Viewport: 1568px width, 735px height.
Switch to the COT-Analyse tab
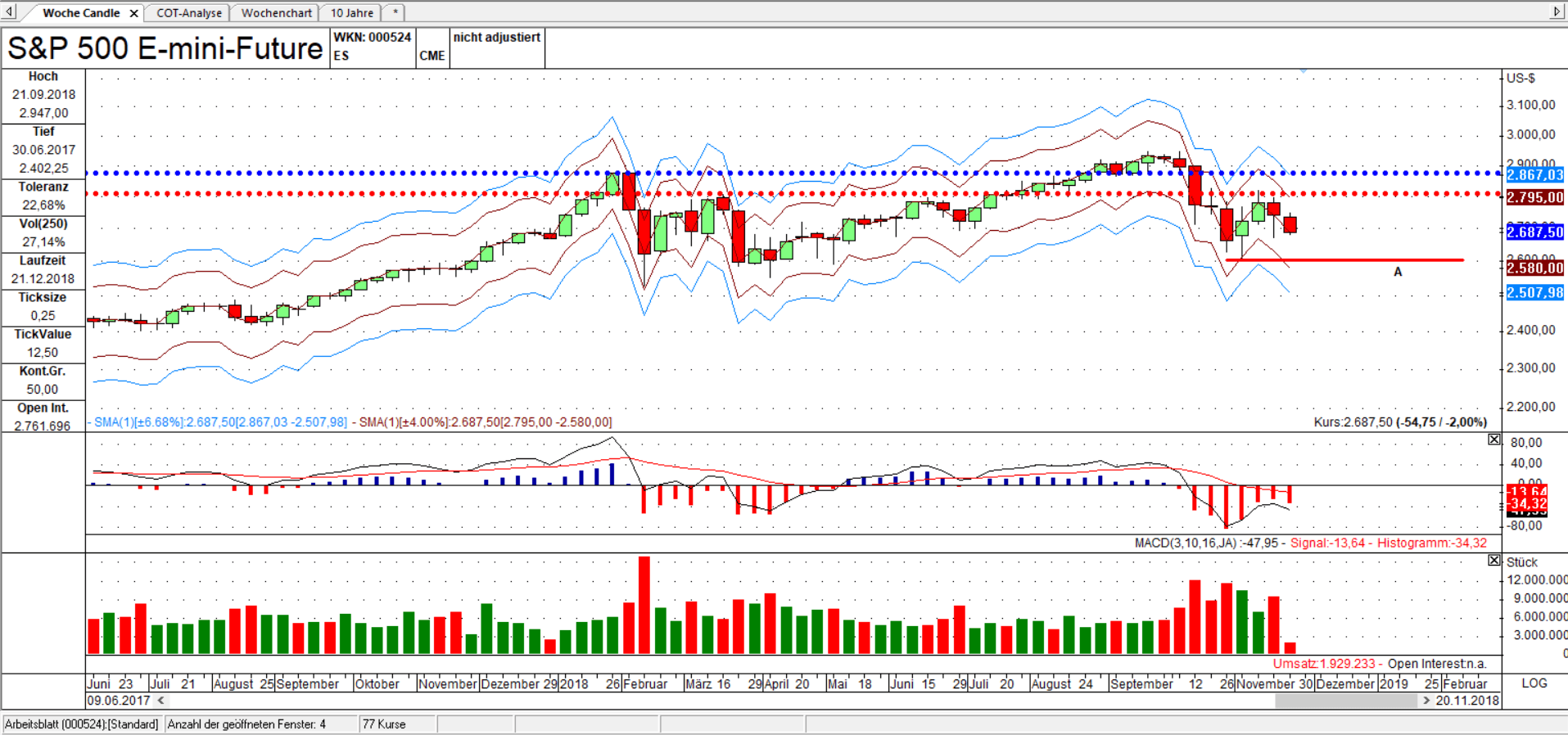189,13
